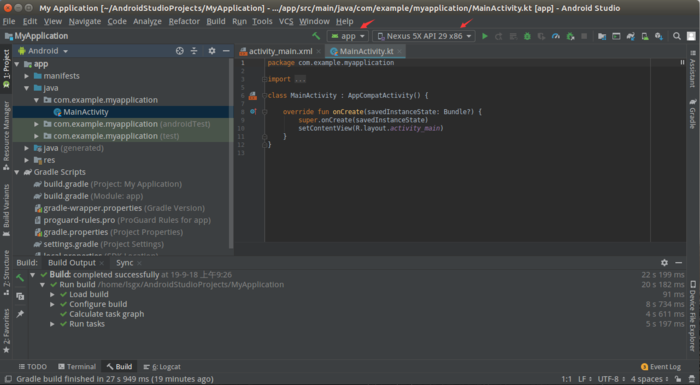Image resolution: width=700 pixels, height=385 pixels.
Task: Close the MainActivity.kt tab
Action: pyautogui.click(x=400, y=51)
